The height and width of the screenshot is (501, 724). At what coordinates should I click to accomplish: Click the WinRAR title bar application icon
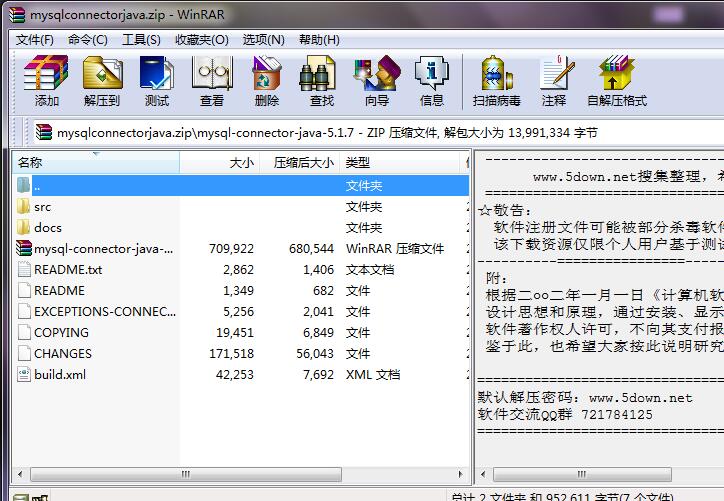(x=17, y=15)
